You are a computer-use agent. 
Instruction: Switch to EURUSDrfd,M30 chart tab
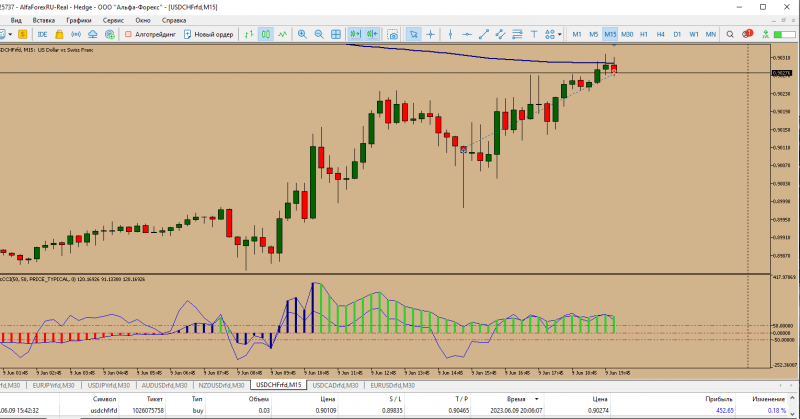click(x=392, y=385)
